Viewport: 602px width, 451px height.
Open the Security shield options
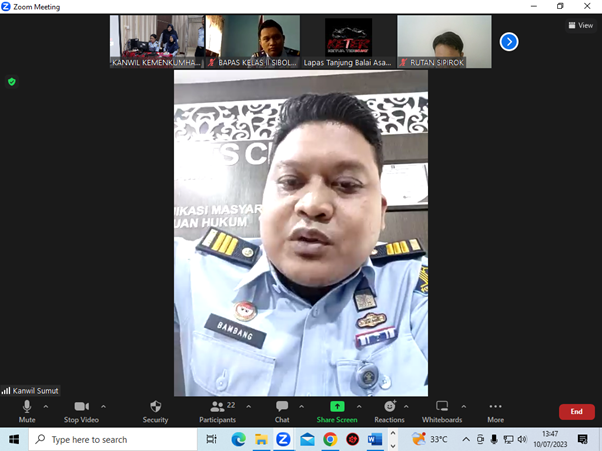coord(155,411)
